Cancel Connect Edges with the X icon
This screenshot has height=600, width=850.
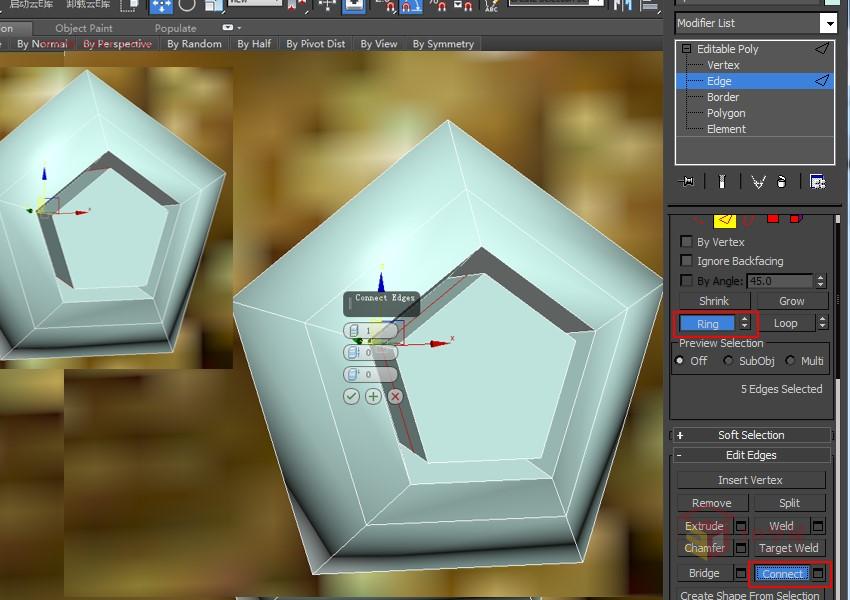pyautogui.click(x=394, y=396)
